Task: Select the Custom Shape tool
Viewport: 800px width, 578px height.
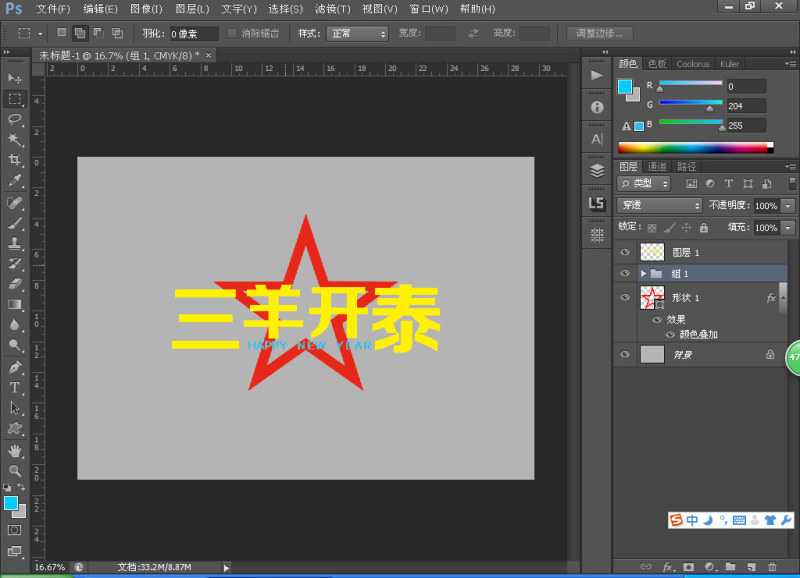Action: (15, 428)
